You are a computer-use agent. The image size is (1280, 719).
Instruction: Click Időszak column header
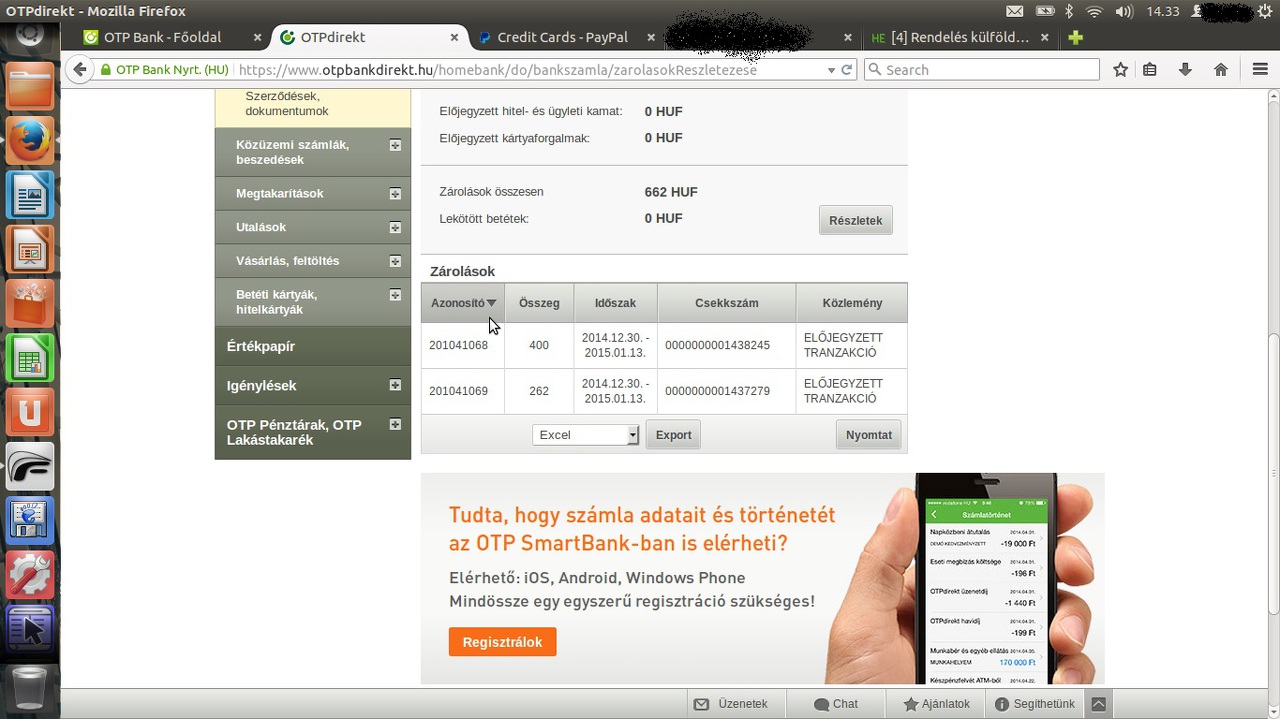(x=615, y=303)
